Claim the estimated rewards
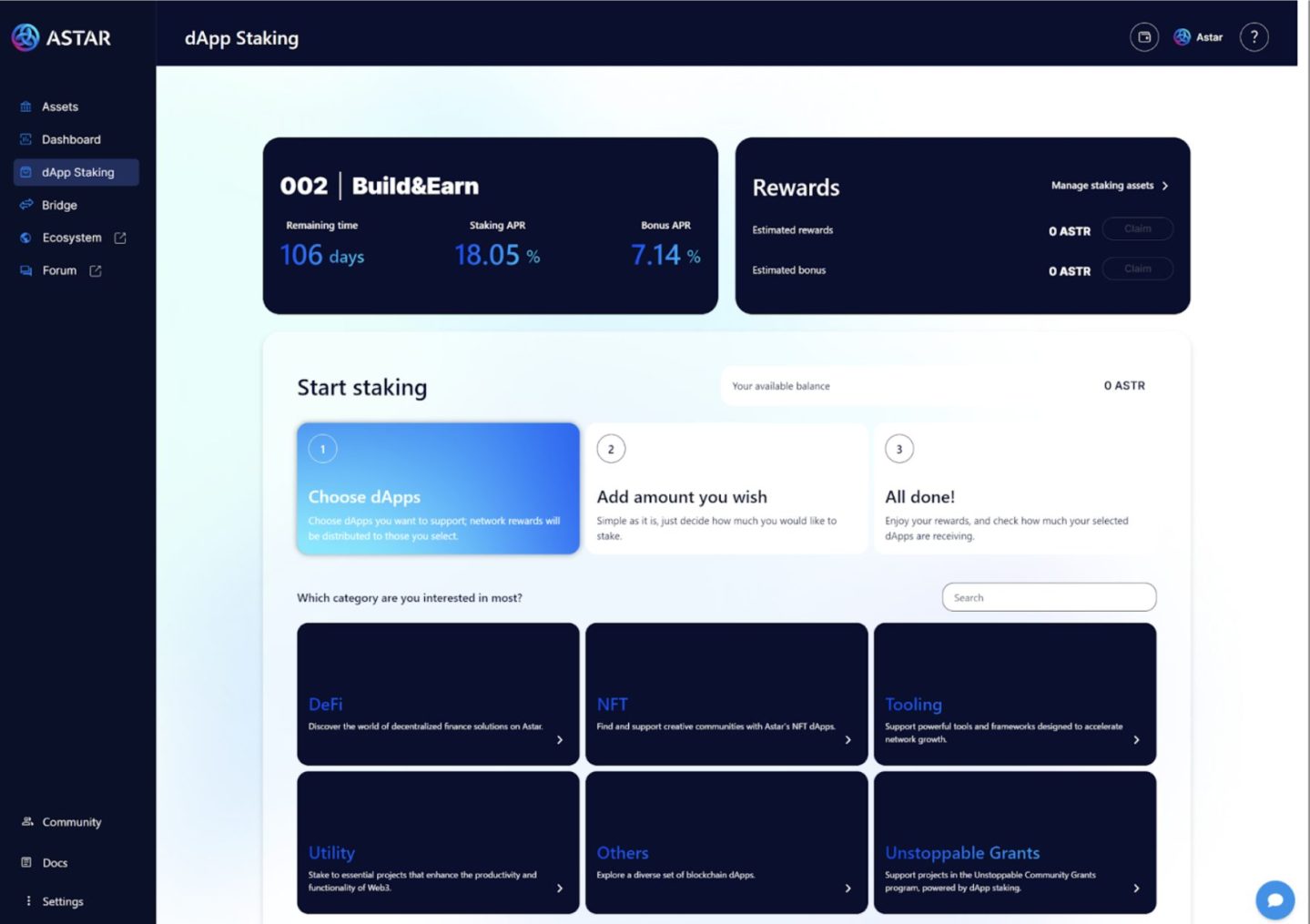The height and width of the screenshot is (924, 1310). tap(1137, 228)
